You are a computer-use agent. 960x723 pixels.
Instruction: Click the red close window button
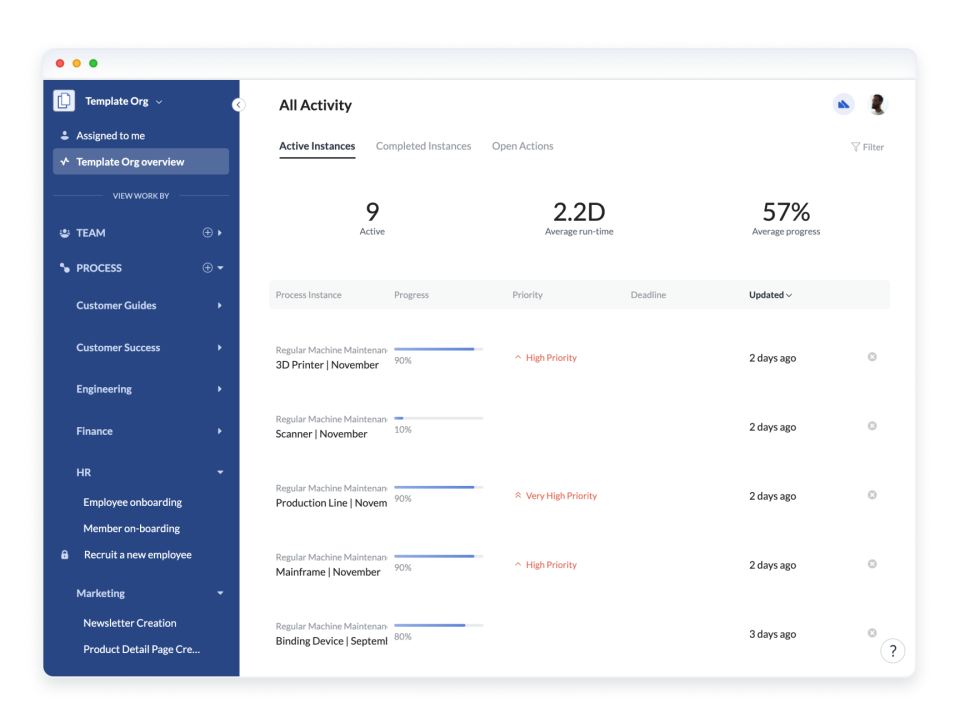pos(60,63)
